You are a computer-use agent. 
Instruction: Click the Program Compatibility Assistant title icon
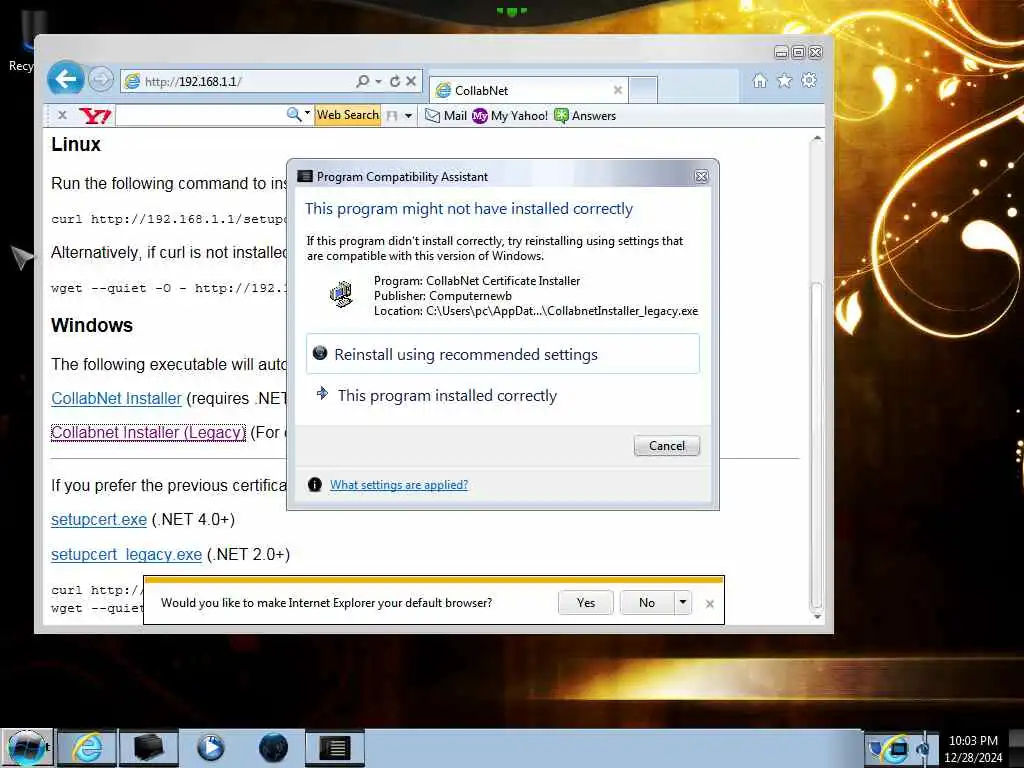tap(305, 176)
